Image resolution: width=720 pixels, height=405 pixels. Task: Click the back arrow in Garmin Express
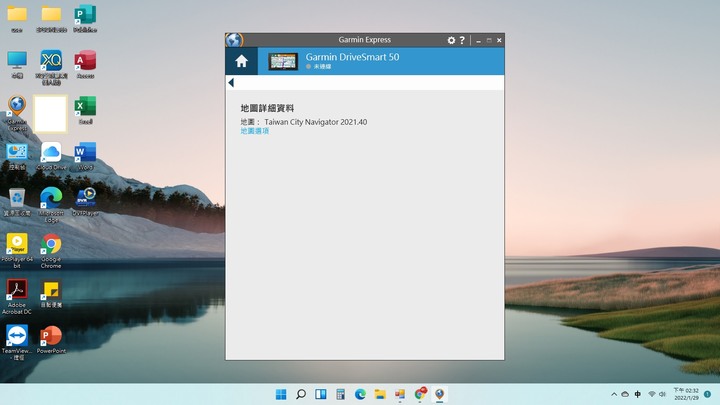tap(231, 83)
